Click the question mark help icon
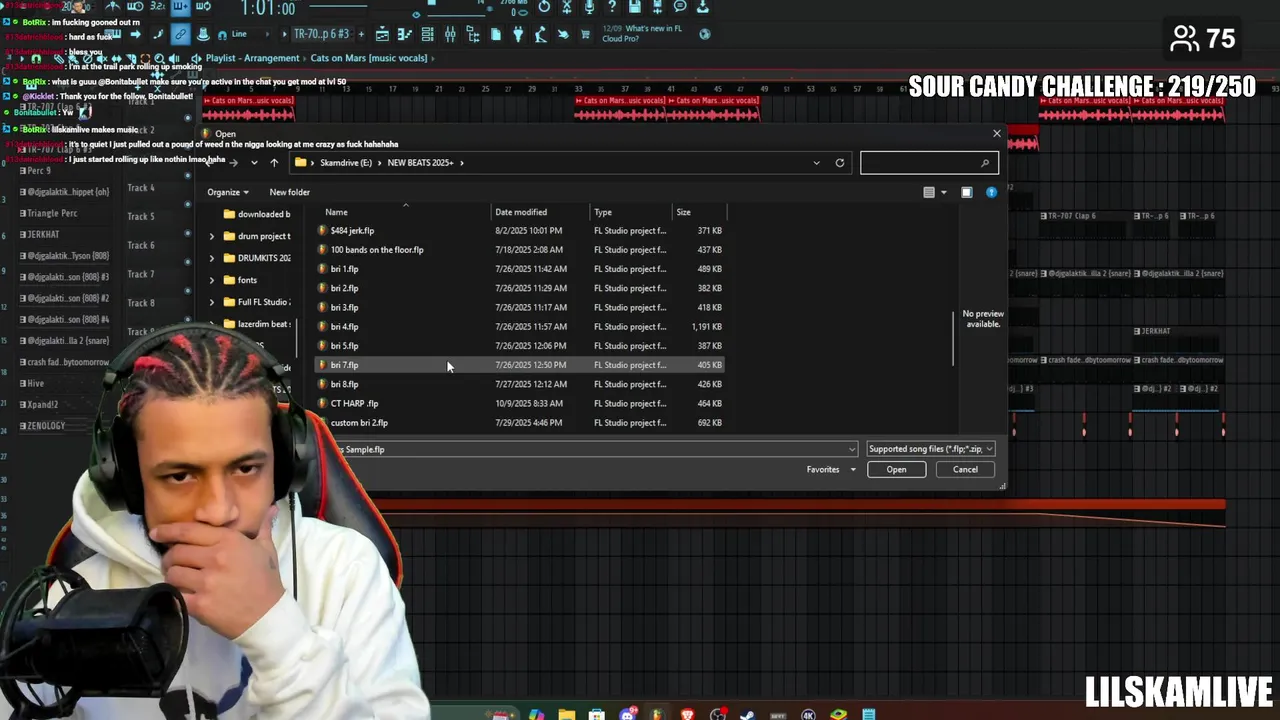 pyautogui.click(x=612, y=7)
